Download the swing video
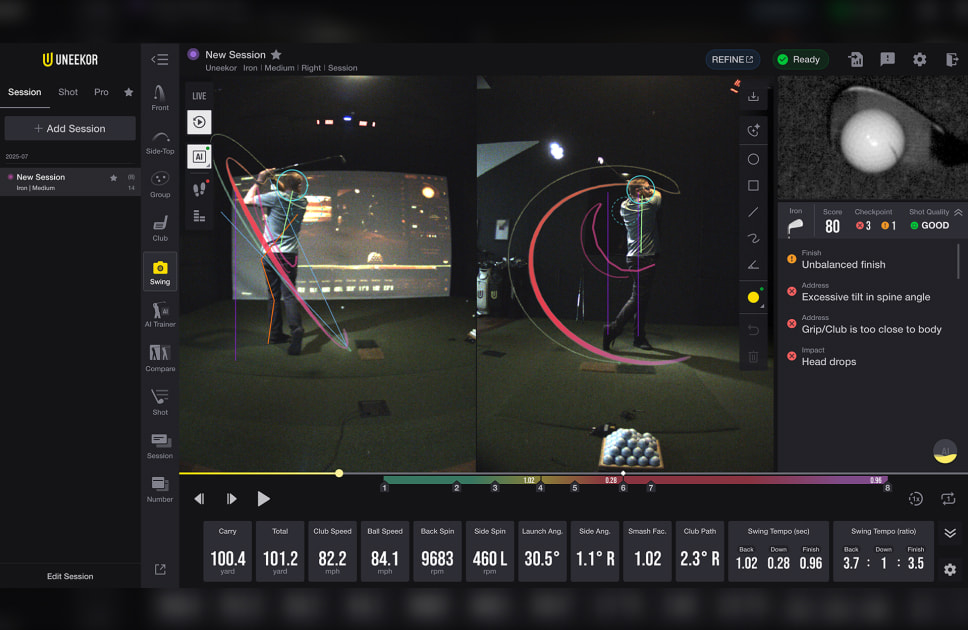 click(x=753, y=96)
